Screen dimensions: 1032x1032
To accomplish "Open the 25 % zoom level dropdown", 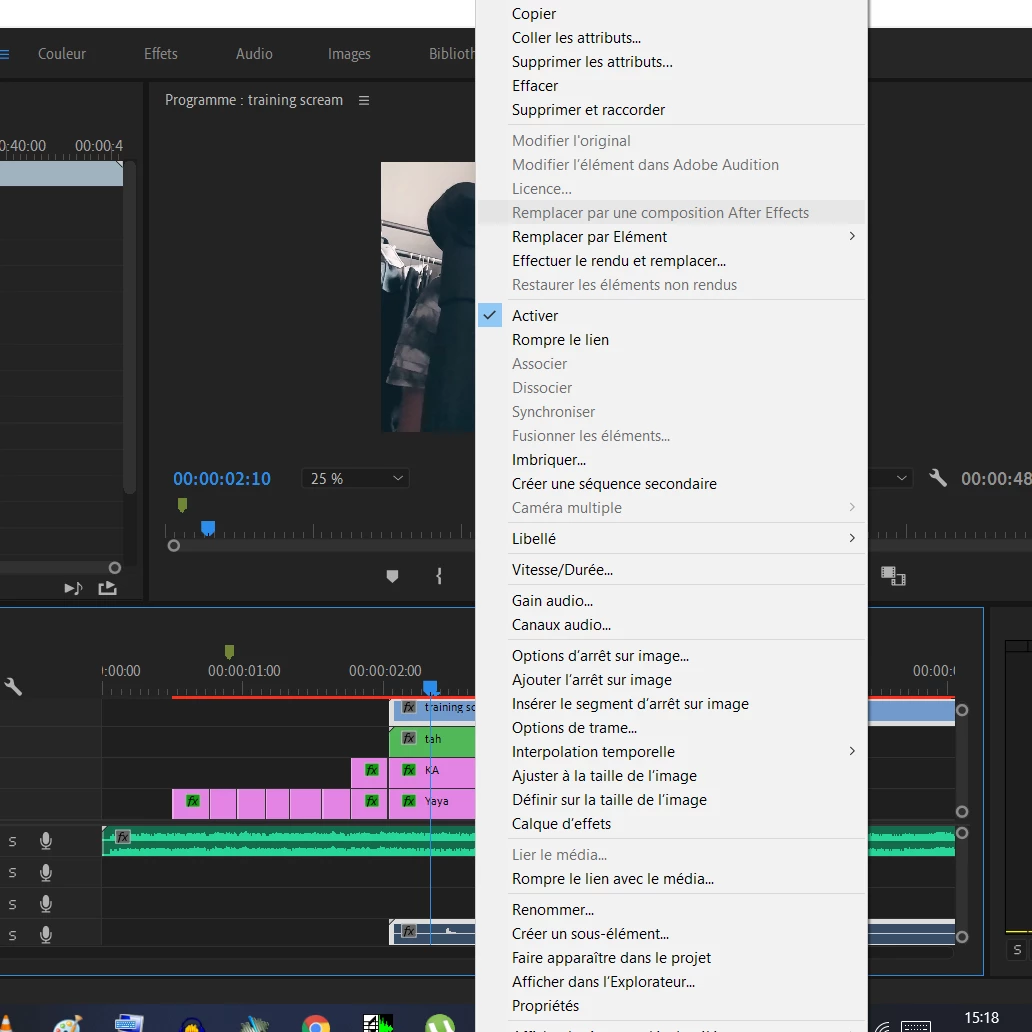I will 355,478.
